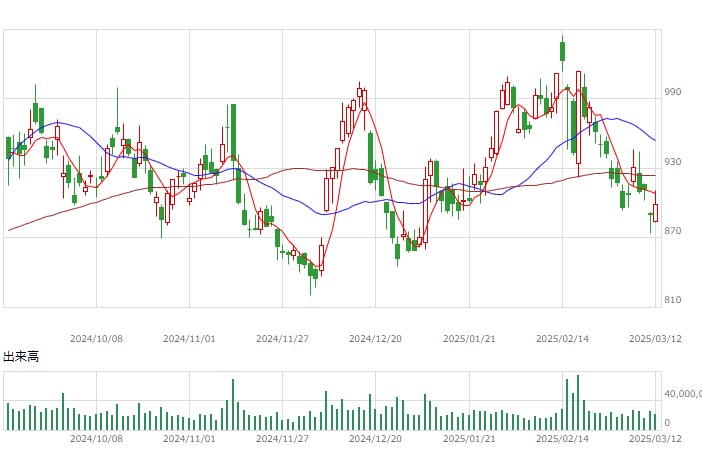This screenshot has height=455, width=702.
Task: Click the 出来高 volume heading
Action: point(21,356)
